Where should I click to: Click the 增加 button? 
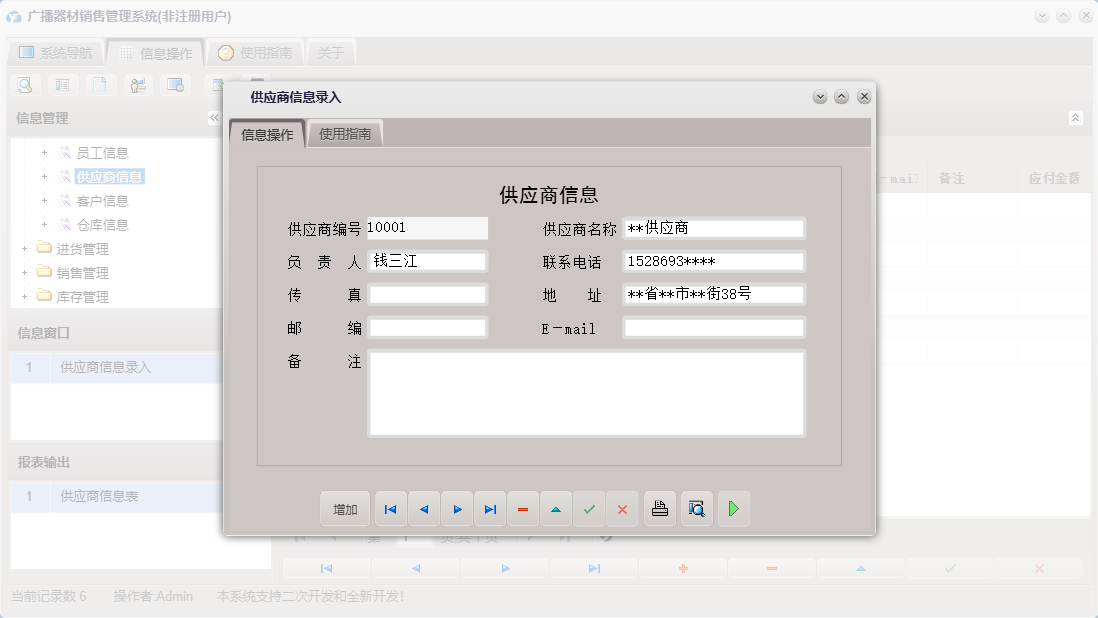pos(344,509)
